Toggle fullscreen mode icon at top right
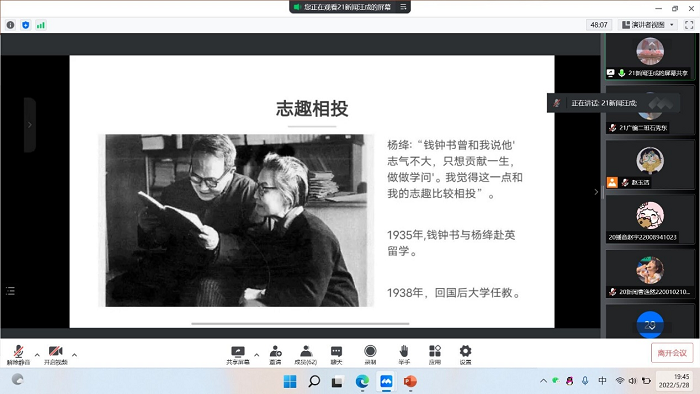700x394 pixels. pyautogui.click(x=689, y=25)
